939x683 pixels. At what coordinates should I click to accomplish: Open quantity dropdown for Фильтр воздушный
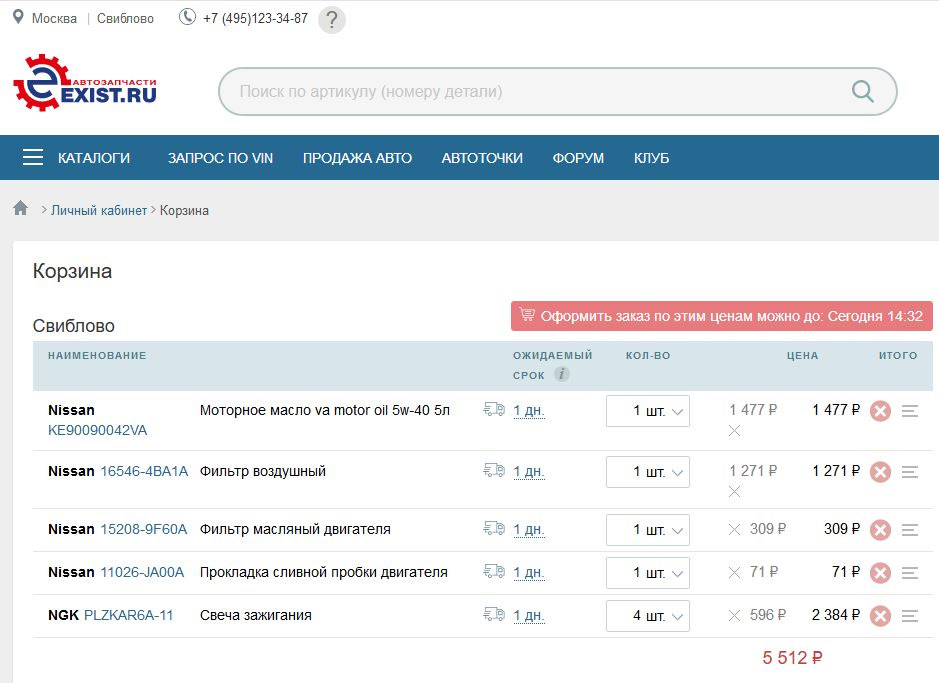click(x=648, y=472)
